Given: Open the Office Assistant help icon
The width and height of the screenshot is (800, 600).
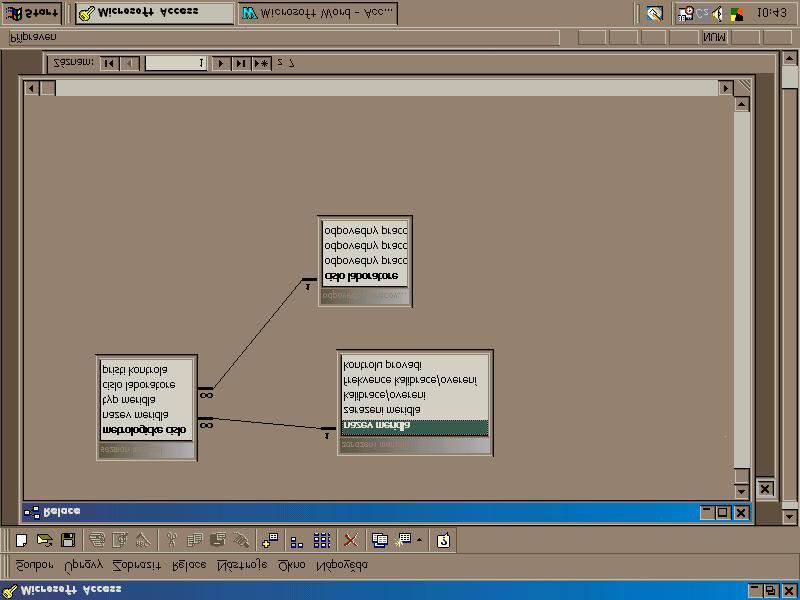Looking at the screenshot, I should [443, 540].
